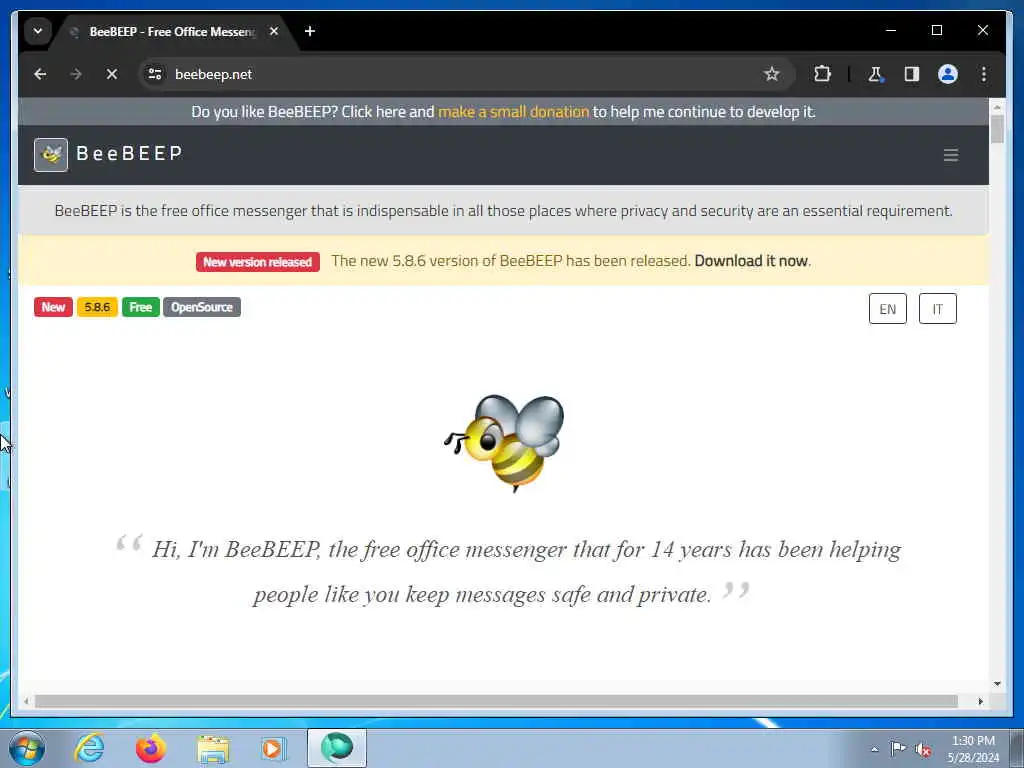Click the active green browser taskbar icon
This screenshot has height=768, width=1024.
click(x=337, y=748)
